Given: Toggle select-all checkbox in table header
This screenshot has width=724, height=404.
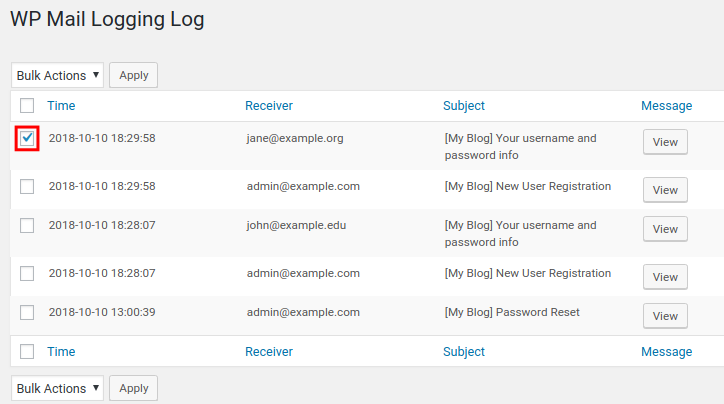Looking at the screenshot, I should (x=27, y=106).
